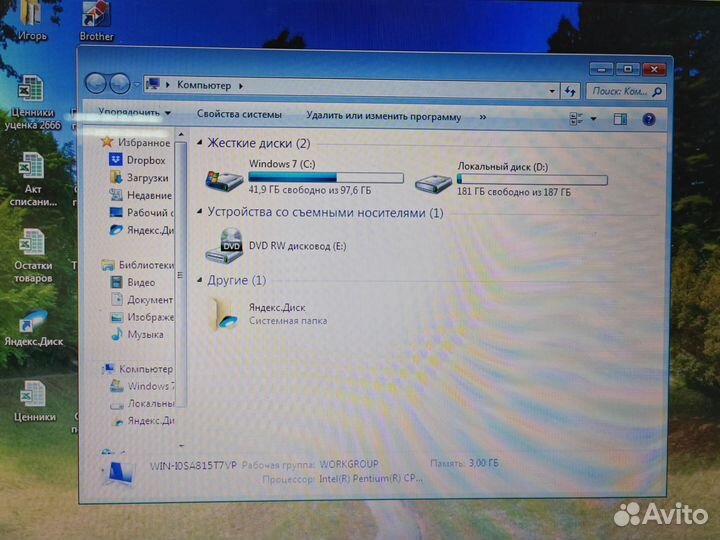Open the address bar history dropdown
Image resolution: width=720 pixels, height=540 pixels.
tap(552, 91)
